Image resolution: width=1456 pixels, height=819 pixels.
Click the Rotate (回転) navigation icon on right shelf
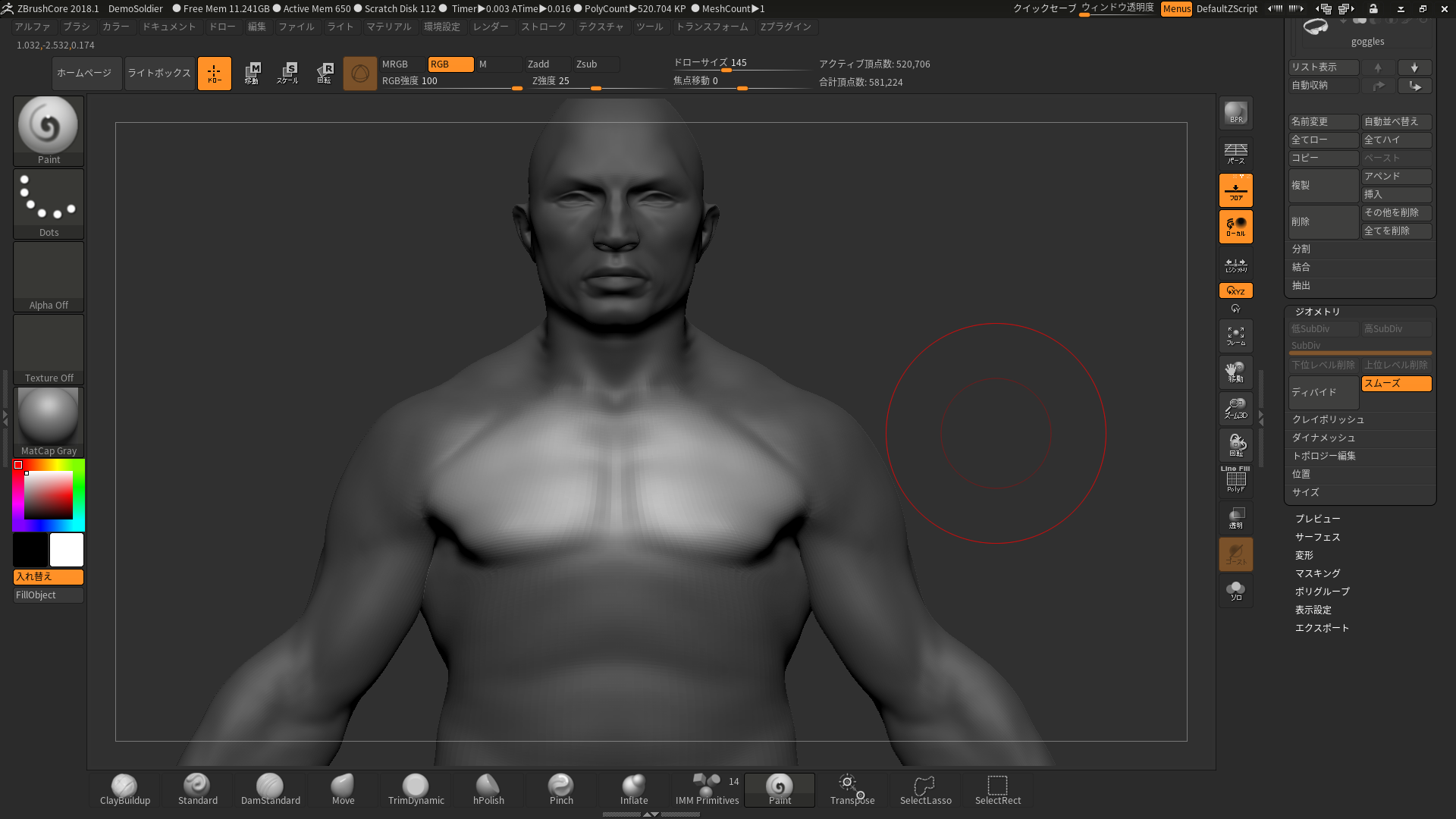1236,445
